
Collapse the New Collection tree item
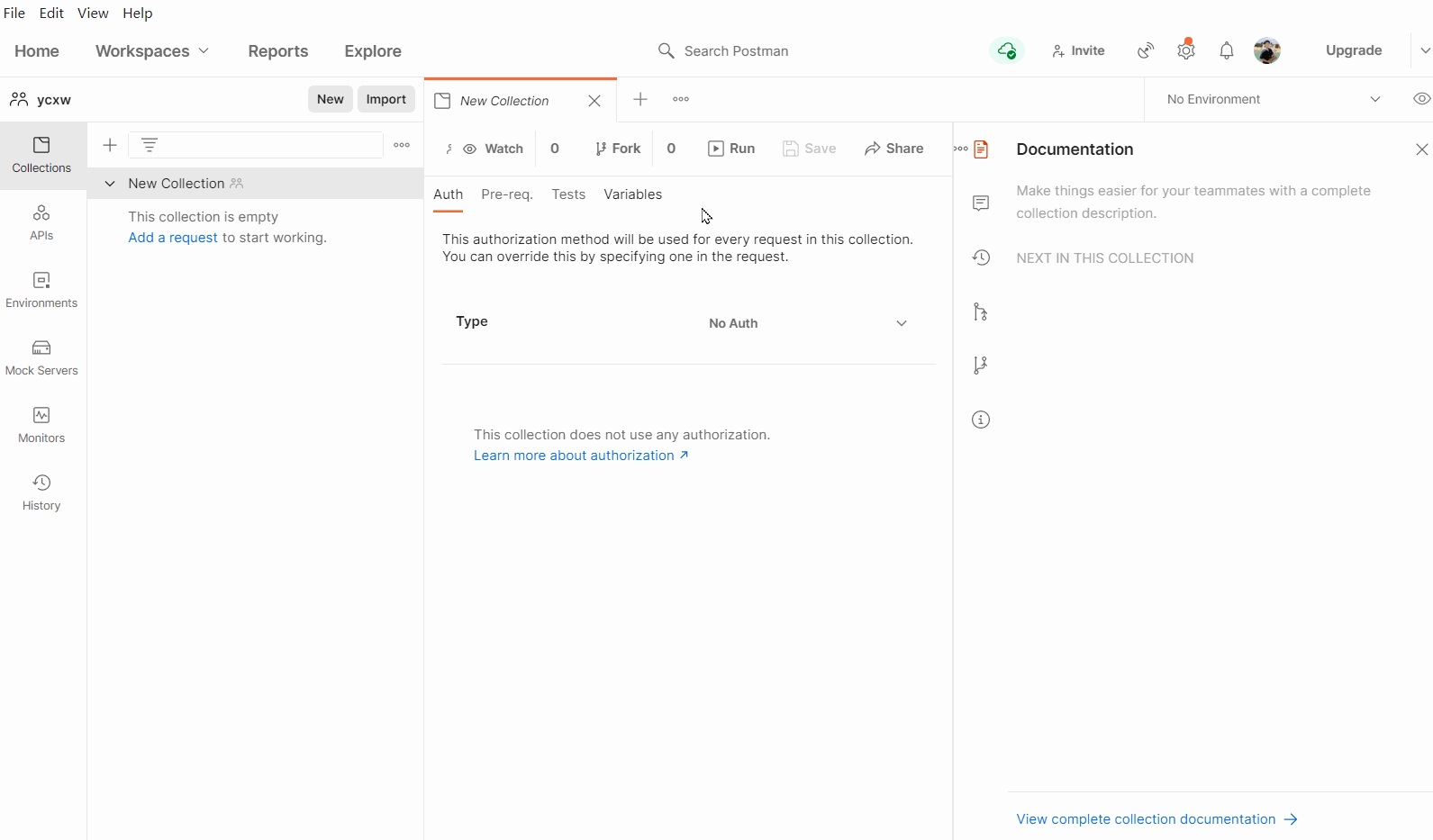(x=110, y=184)
